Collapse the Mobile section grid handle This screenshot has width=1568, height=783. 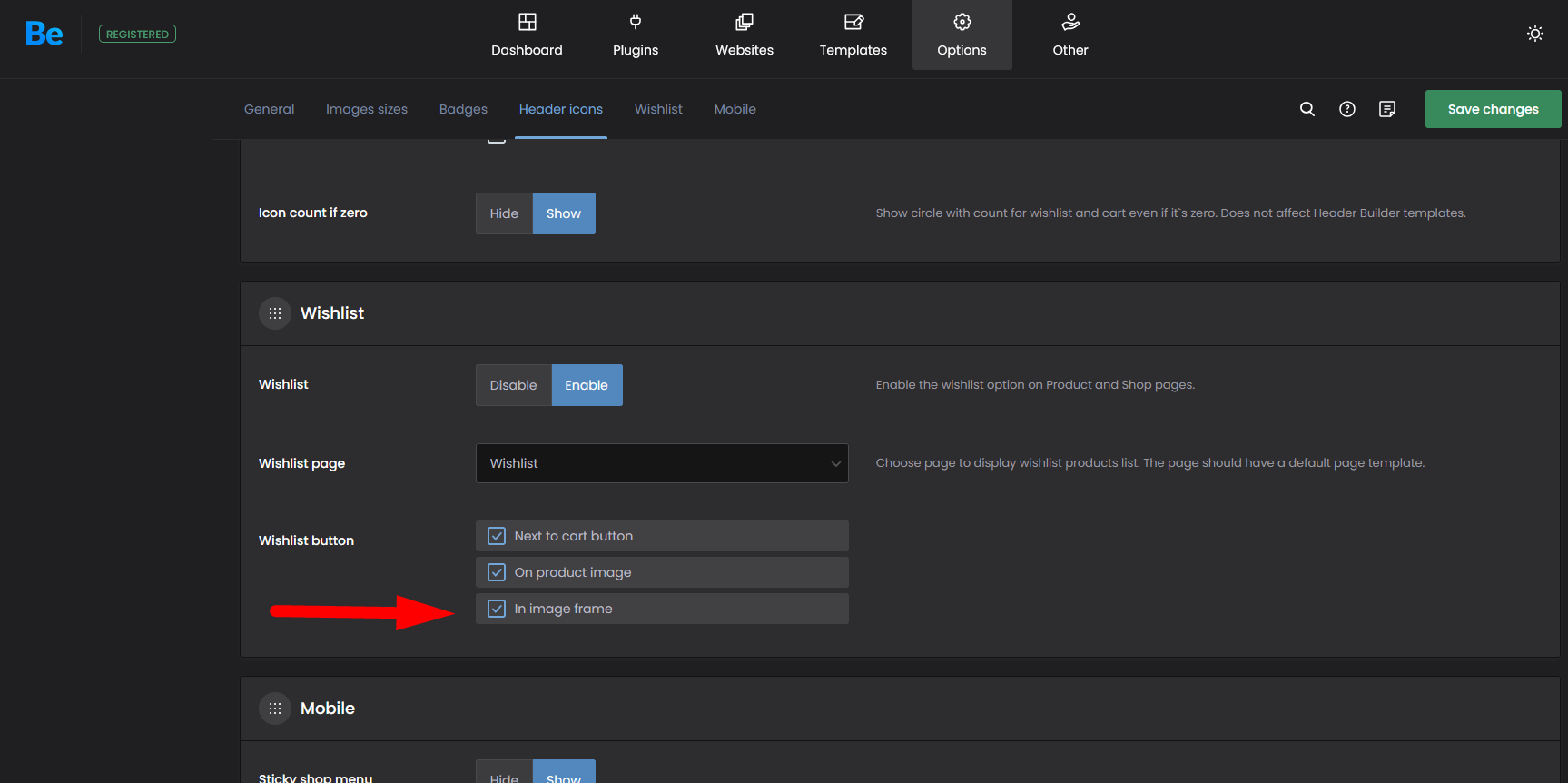click(275, 709)
